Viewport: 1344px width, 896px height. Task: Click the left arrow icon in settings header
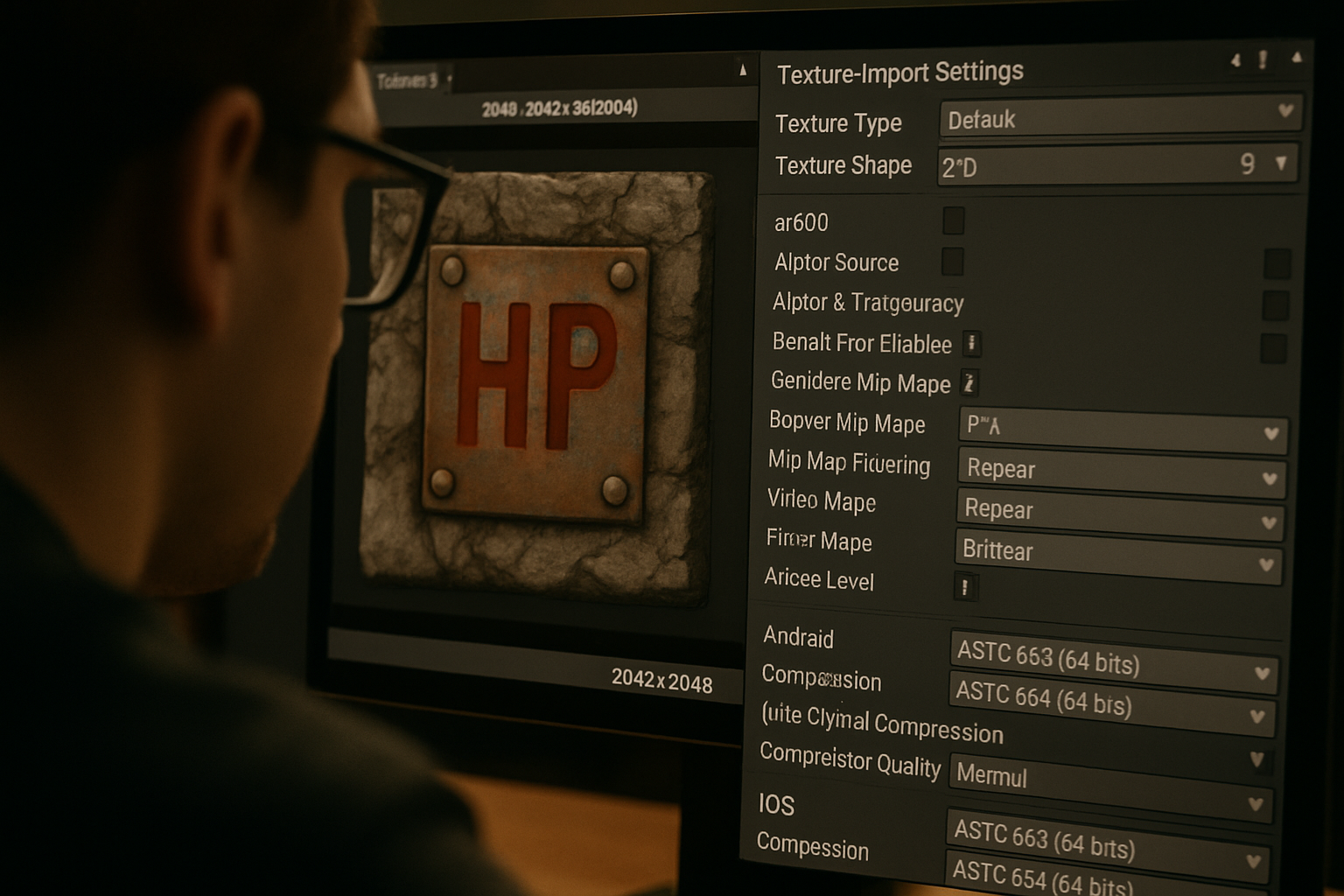click(x=1235, y=60)
